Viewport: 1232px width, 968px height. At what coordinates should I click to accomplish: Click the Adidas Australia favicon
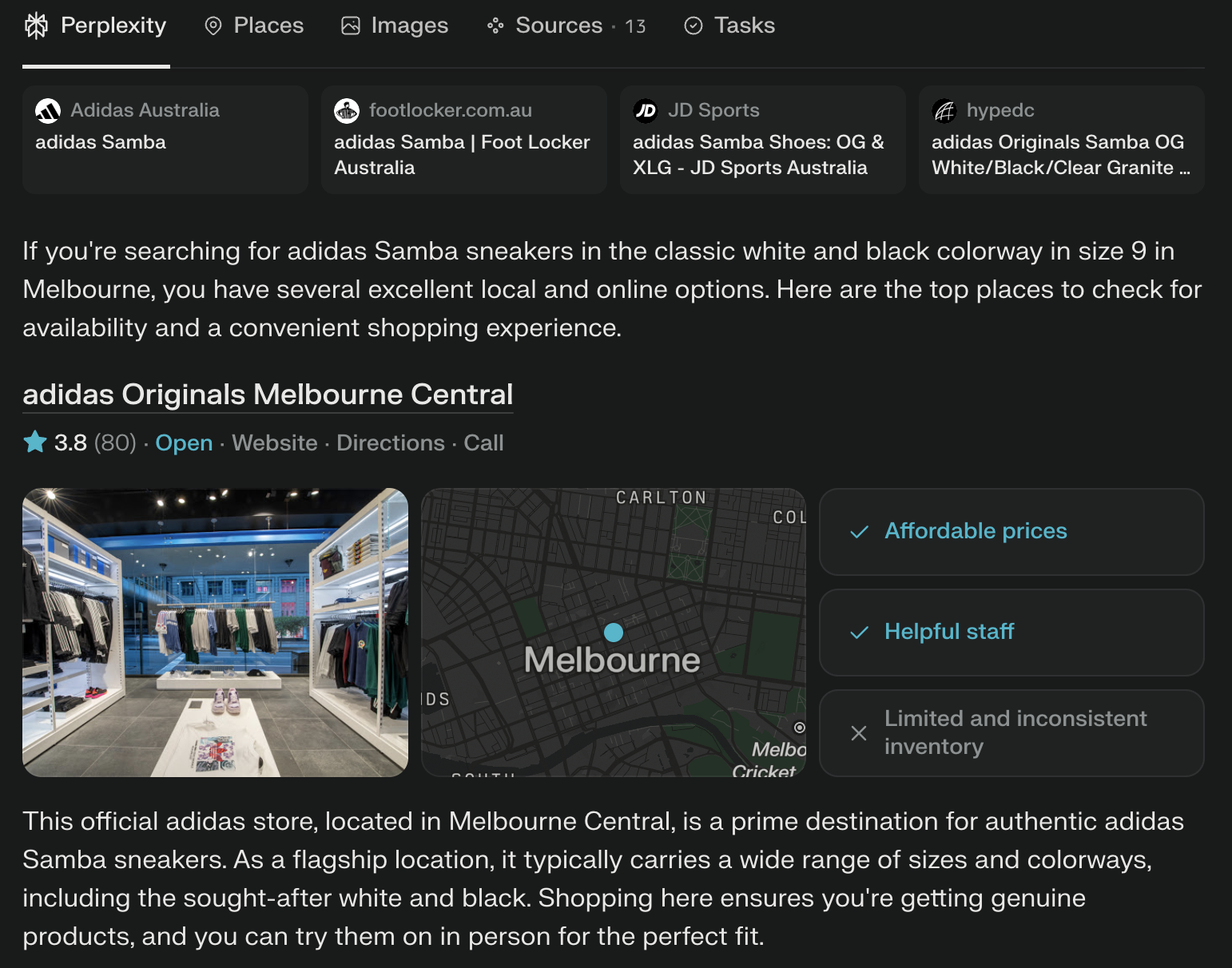48,110
